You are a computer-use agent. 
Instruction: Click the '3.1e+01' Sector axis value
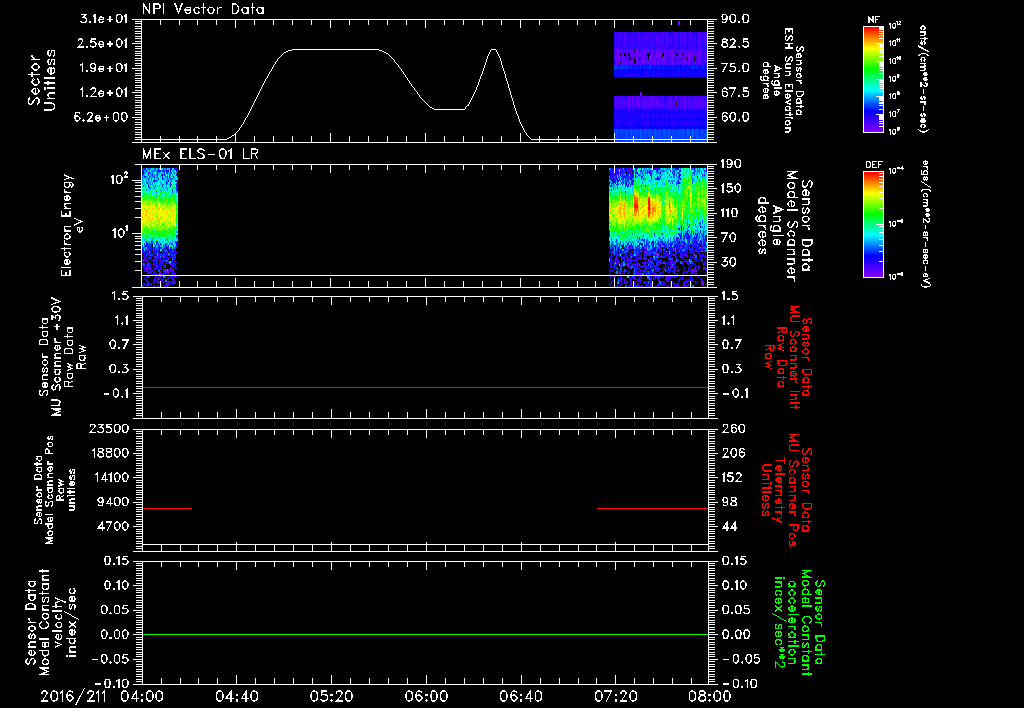pos(104,19)
